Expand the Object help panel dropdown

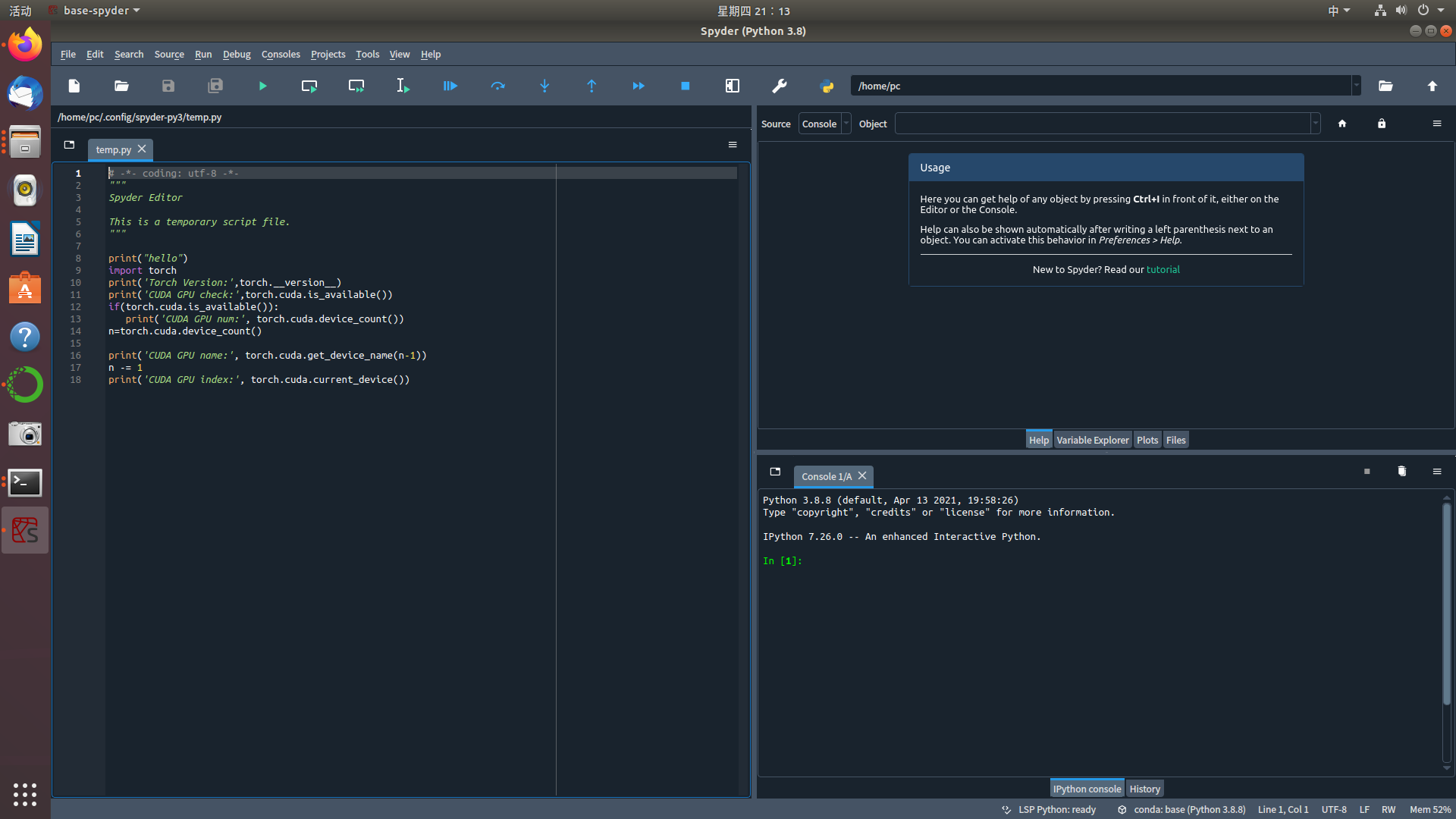(x=1314, y=123)
